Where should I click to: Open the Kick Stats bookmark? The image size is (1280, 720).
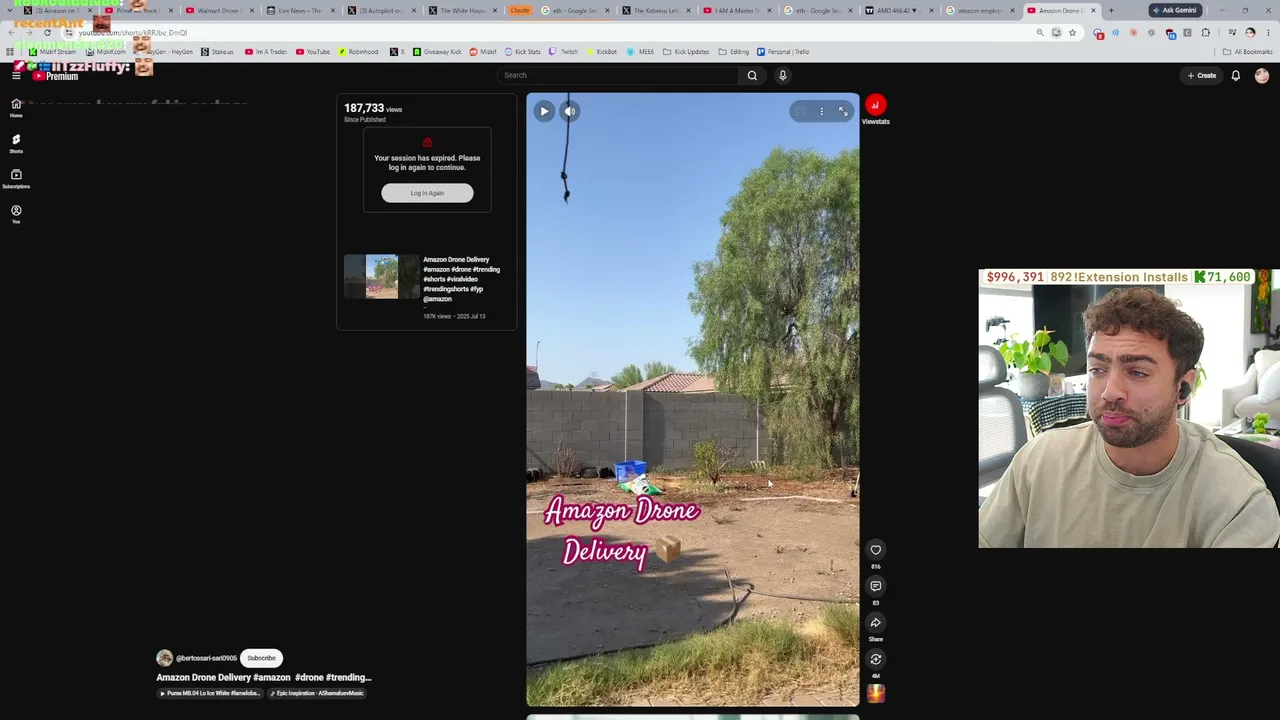click(x=522, y=52)
